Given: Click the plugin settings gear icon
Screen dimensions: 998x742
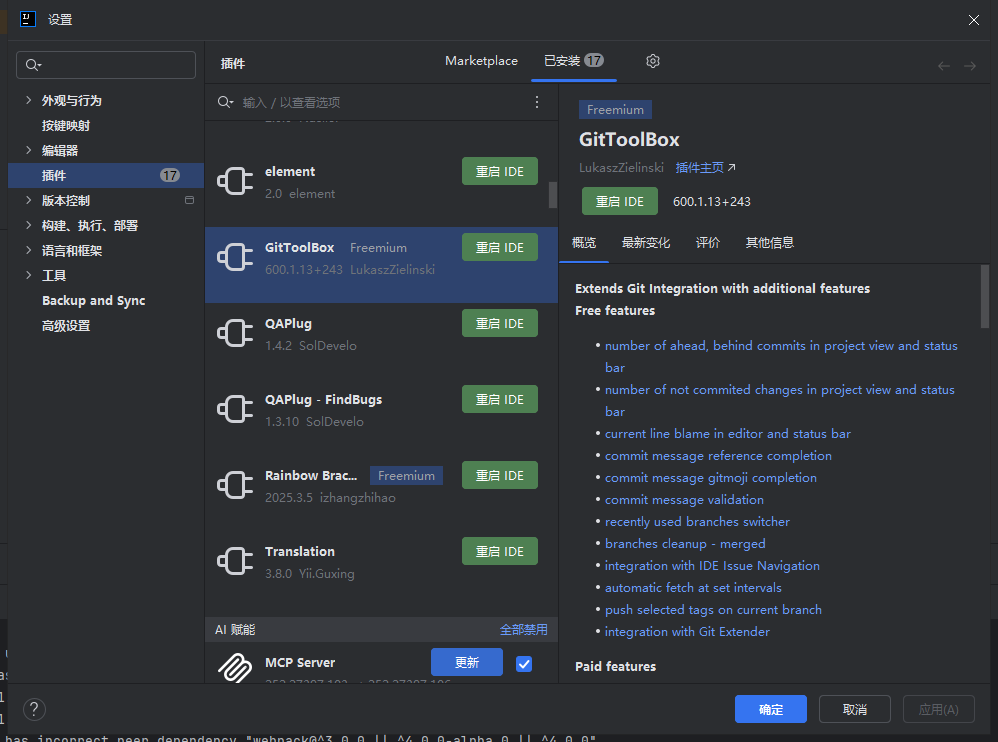Looking at the screenshot, I should click(652, 61).
